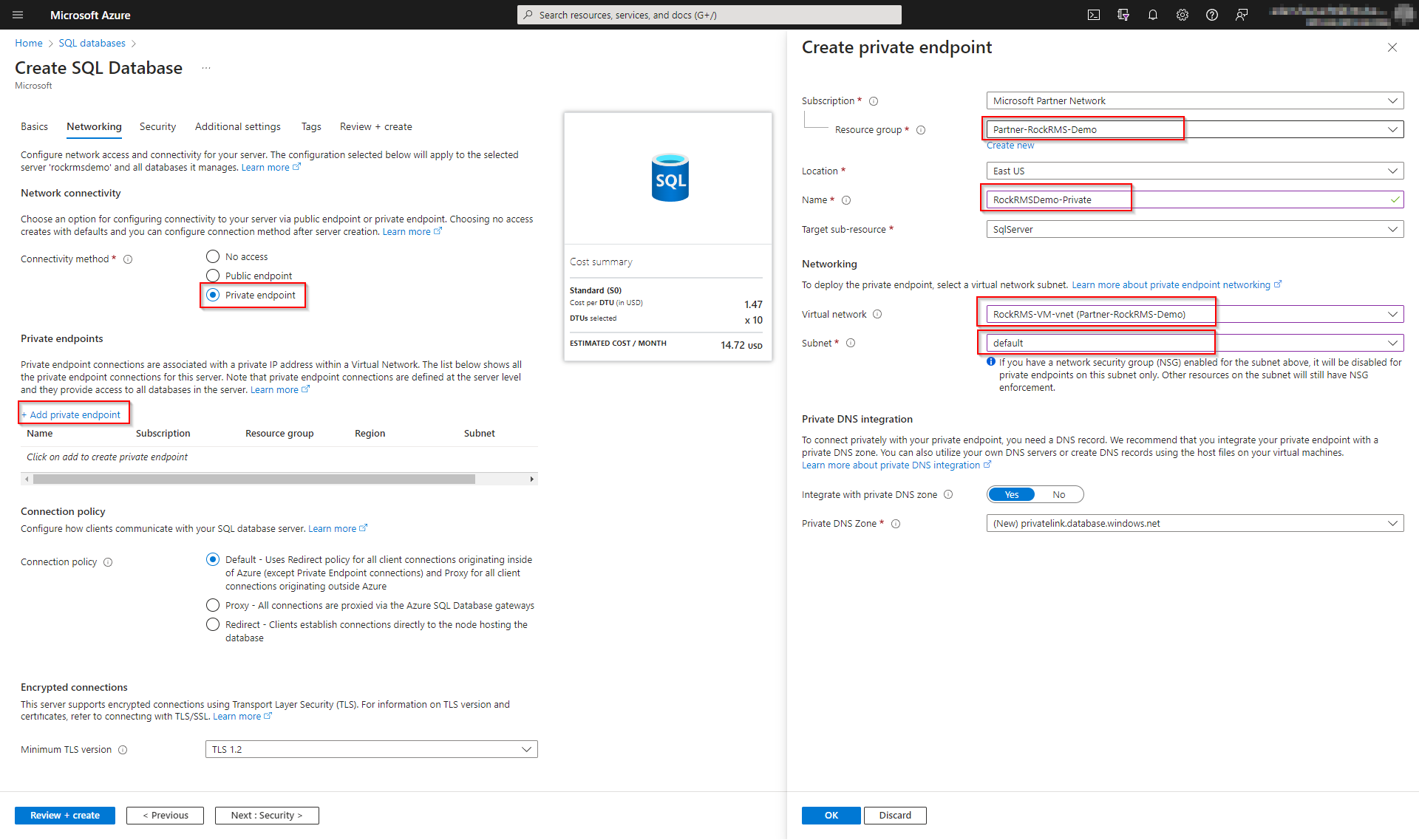The image size is (1419, 840).
Task: Click the search resources bar at the top
Action: tap(708, 15)
